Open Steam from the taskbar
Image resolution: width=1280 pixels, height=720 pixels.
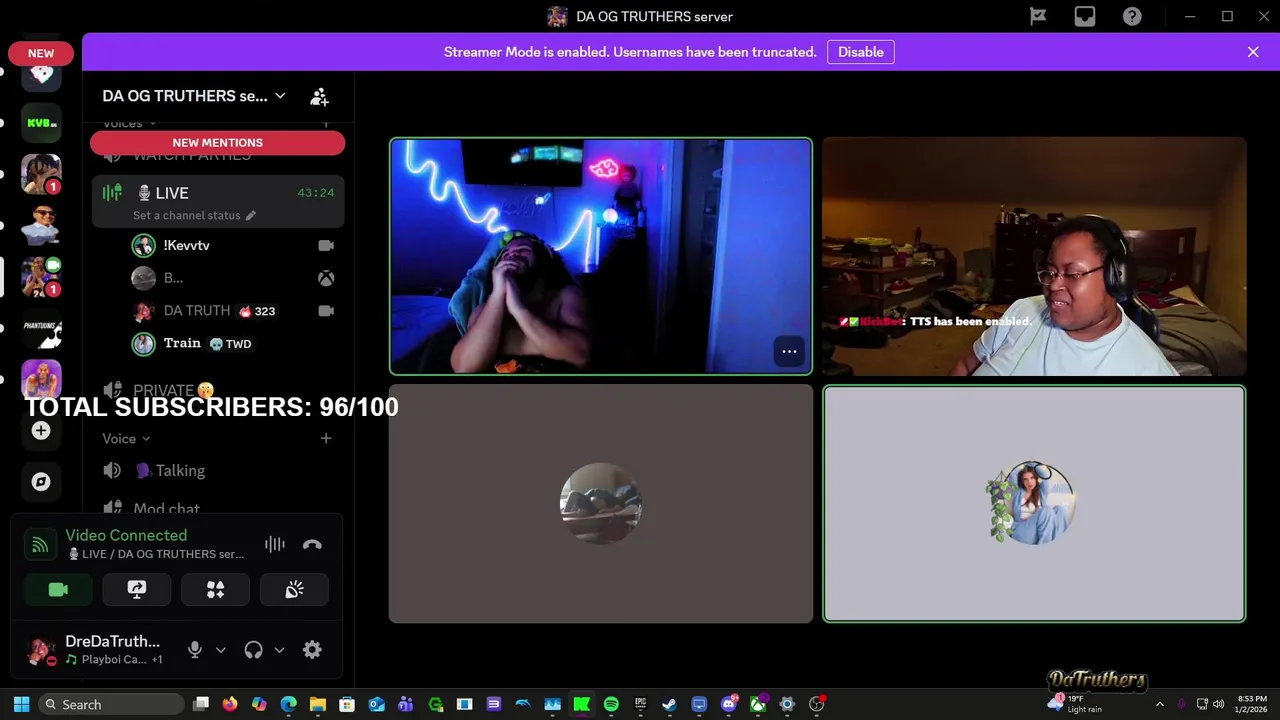(x=670, y=704)
